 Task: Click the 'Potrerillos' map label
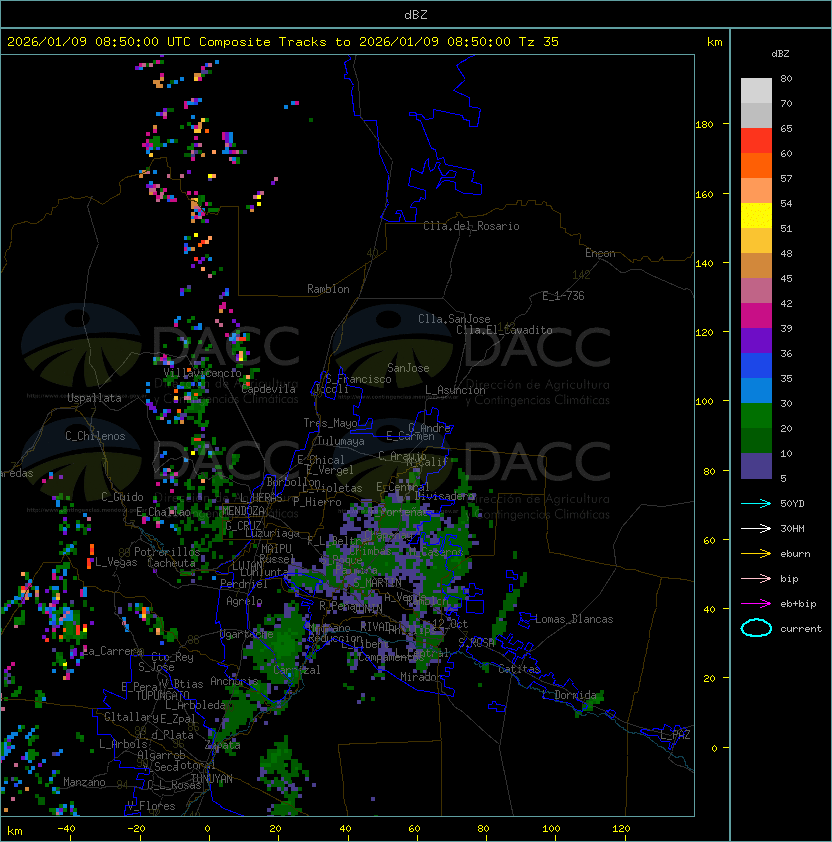click(167, 551)
